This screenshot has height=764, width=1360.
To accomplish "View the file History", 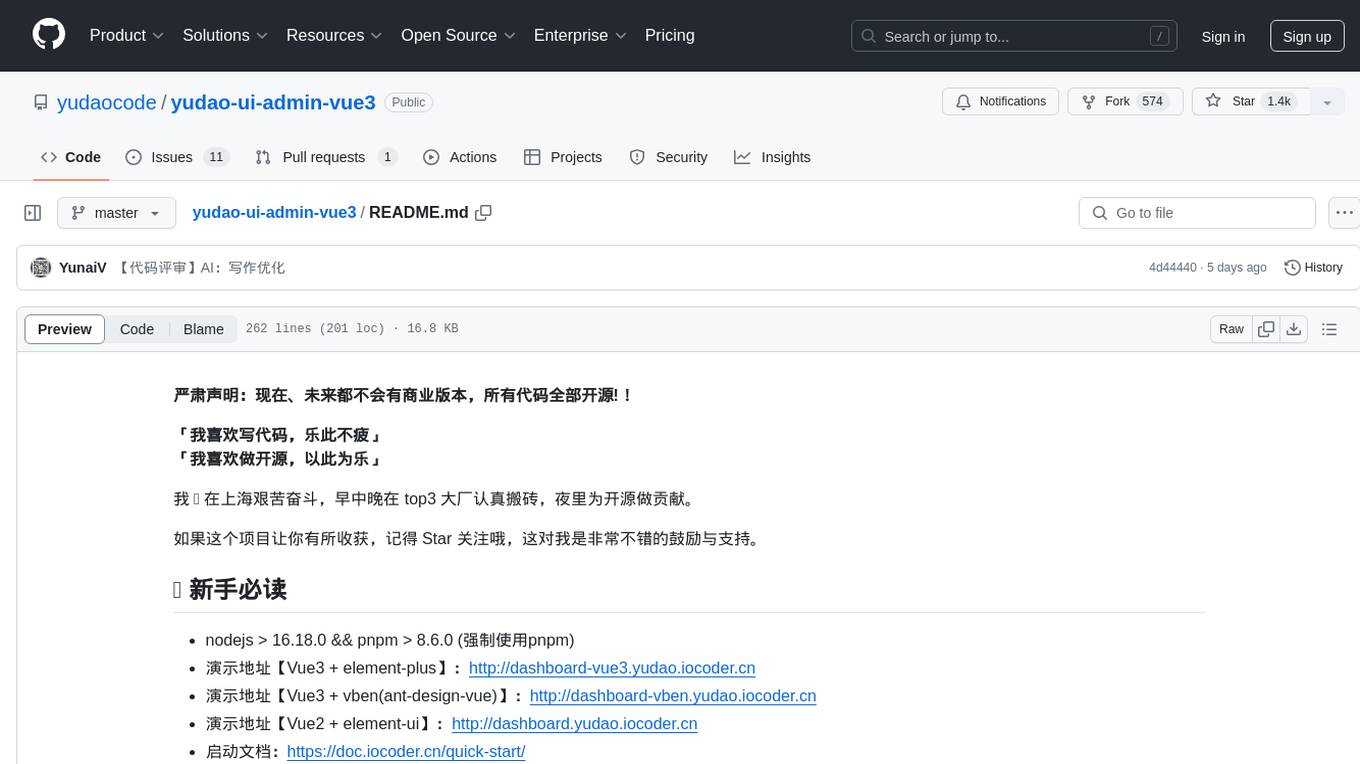I will click(1313, 267).
